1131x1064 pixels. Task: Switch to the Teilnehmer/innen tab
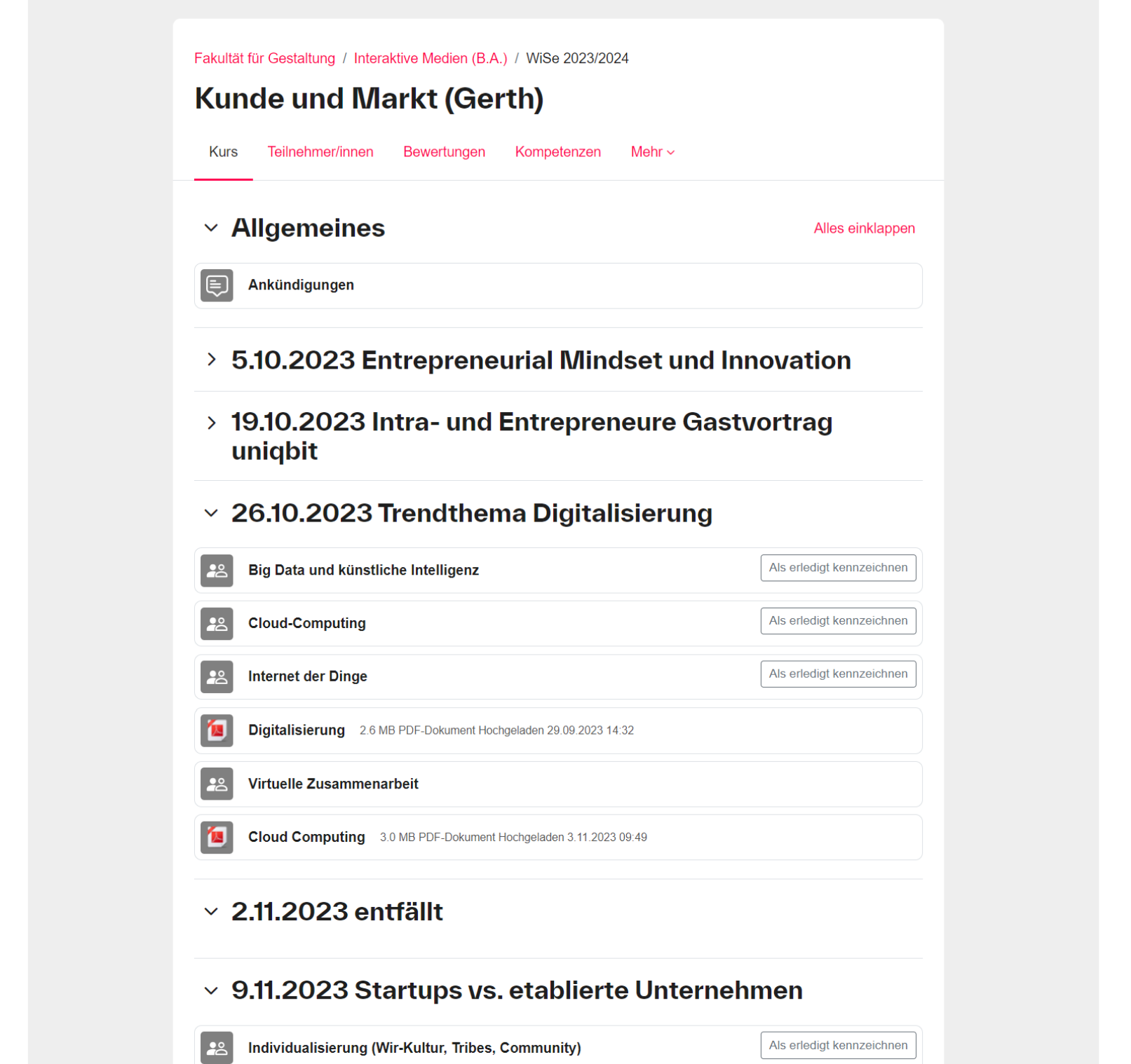[x=320, y=152]
